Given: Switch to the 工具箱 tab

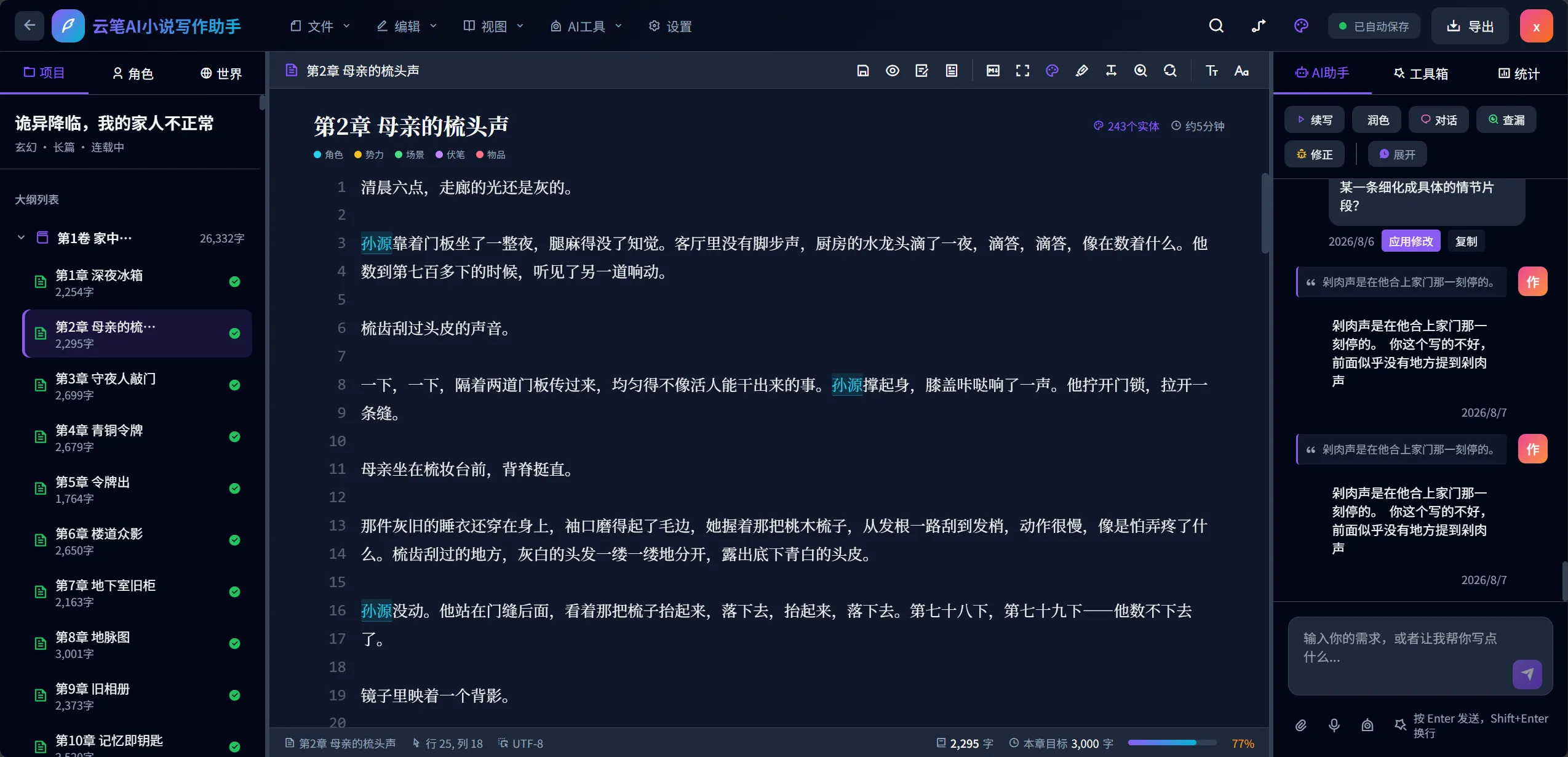Looking at the screenshot, I should (x=1420, y=73).
